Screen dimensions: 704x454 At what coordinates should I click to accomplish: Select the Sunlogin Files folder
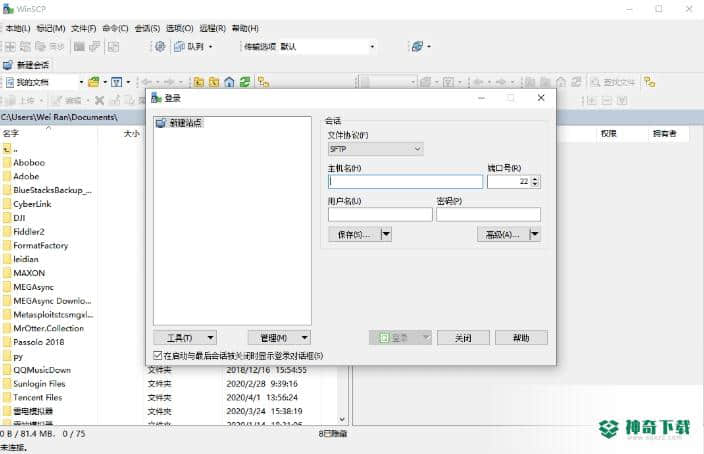pyautogui.click(x=39, y=384)
